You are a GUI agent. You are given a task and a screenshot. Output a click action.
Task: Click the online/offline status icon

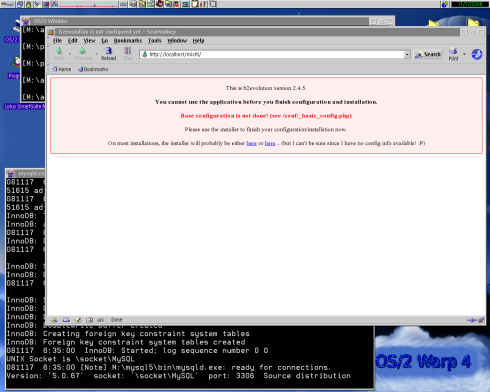471,320
